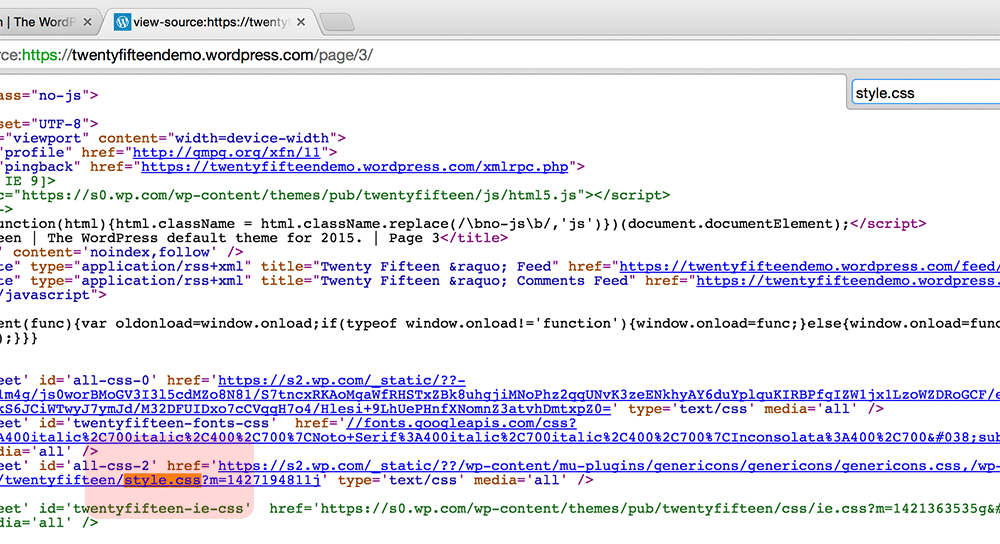
Task: Click the "no-js" class value
Action: (60, 96)
